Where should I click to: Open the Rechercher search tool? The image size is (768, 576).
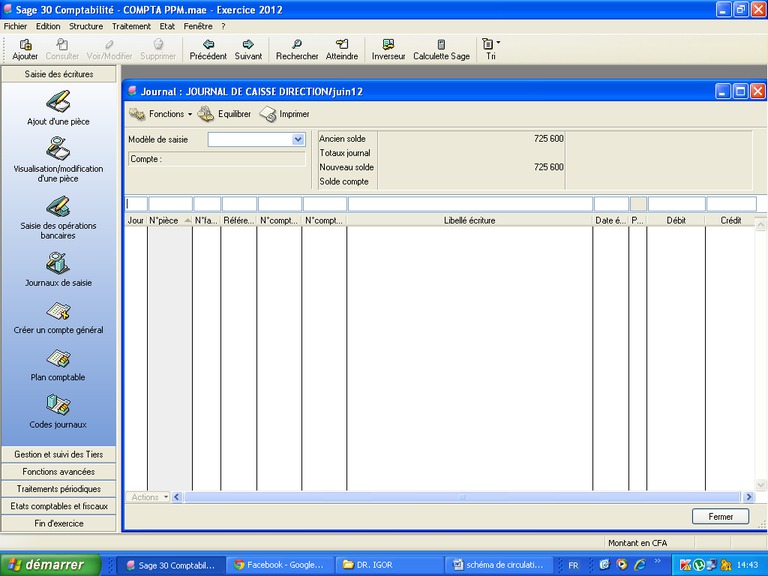click(297, 49)
